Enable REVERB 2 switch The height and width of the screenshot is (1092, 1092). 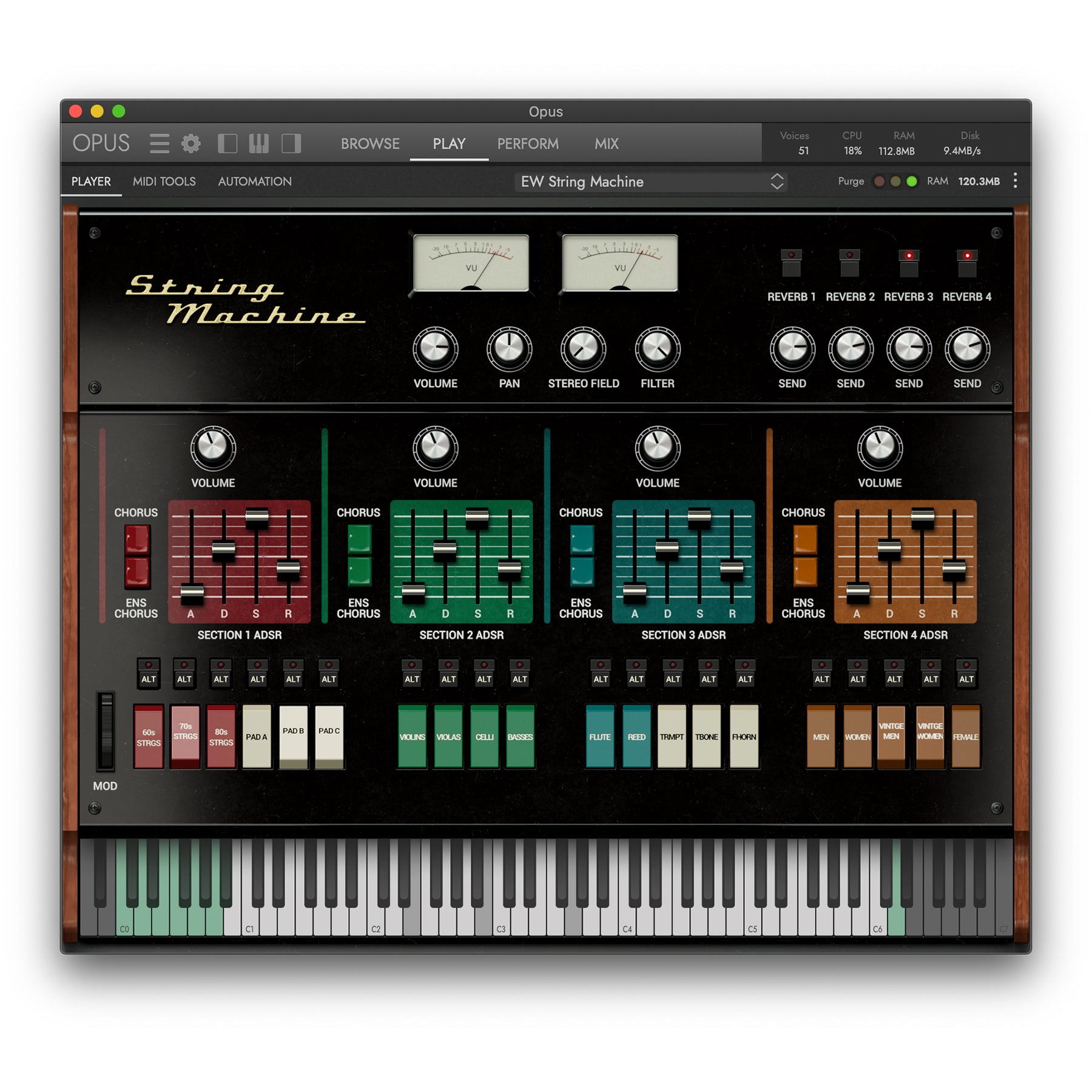tap(849, 263)
